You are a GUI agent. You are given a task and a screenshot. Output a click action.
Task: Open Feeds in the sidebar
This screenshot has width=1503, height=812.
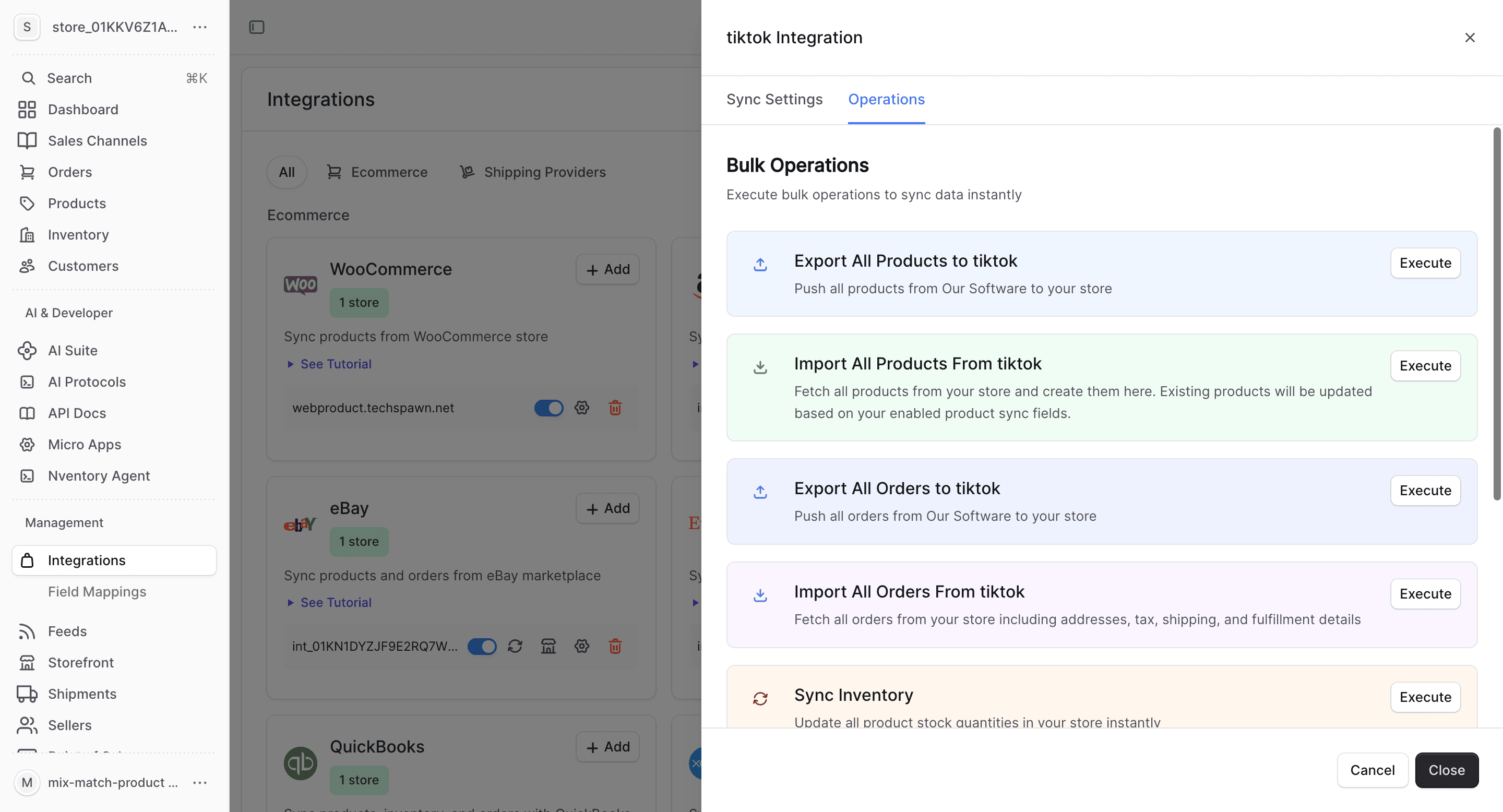coord(114,632)
